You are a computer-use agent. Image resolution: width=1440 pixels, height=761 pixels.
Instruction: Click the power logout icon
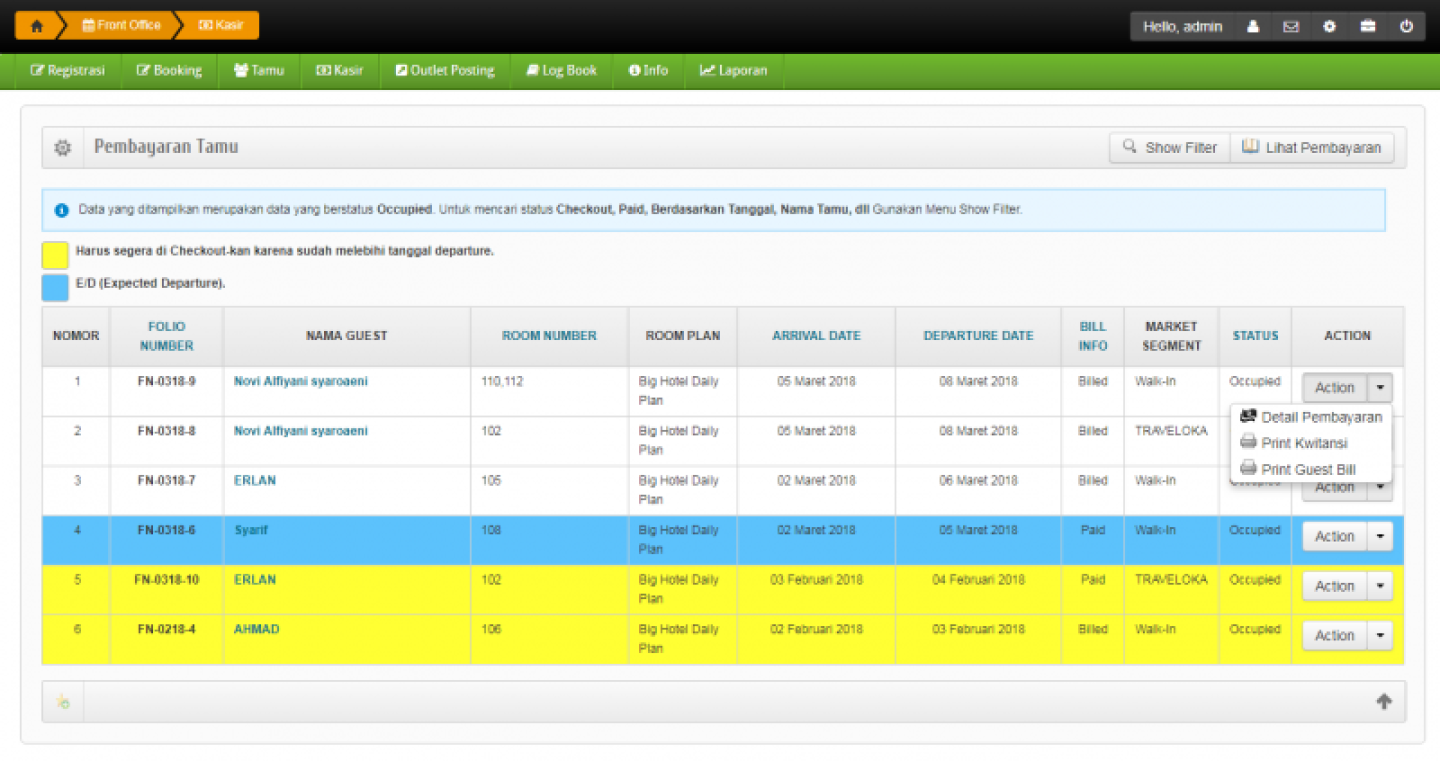(1406, 27)
